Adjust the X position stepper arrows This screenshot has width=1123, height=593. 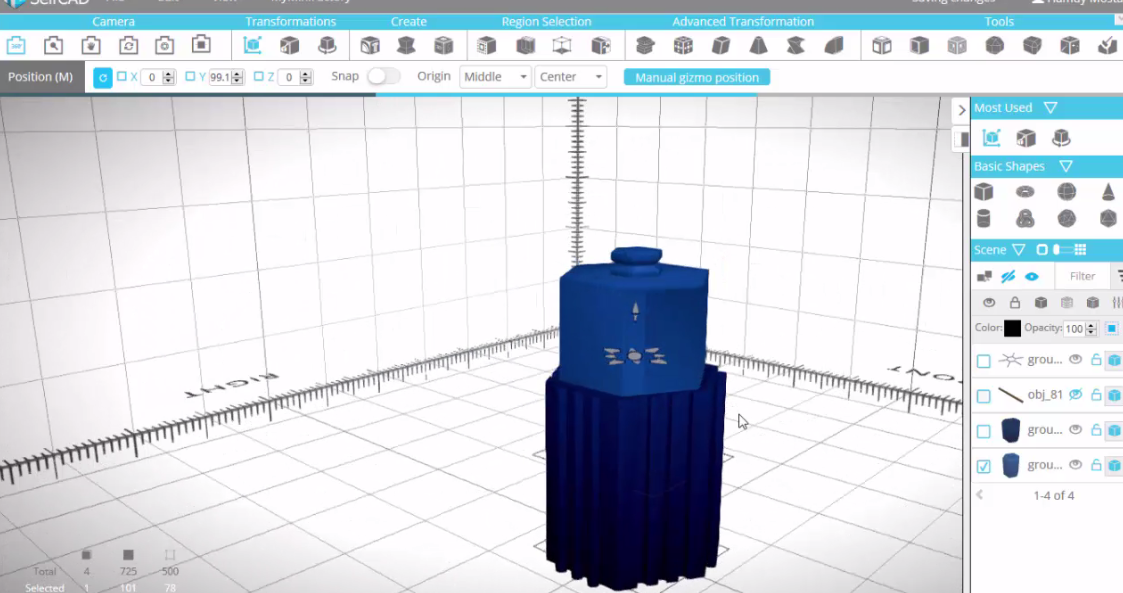(168, 77)
